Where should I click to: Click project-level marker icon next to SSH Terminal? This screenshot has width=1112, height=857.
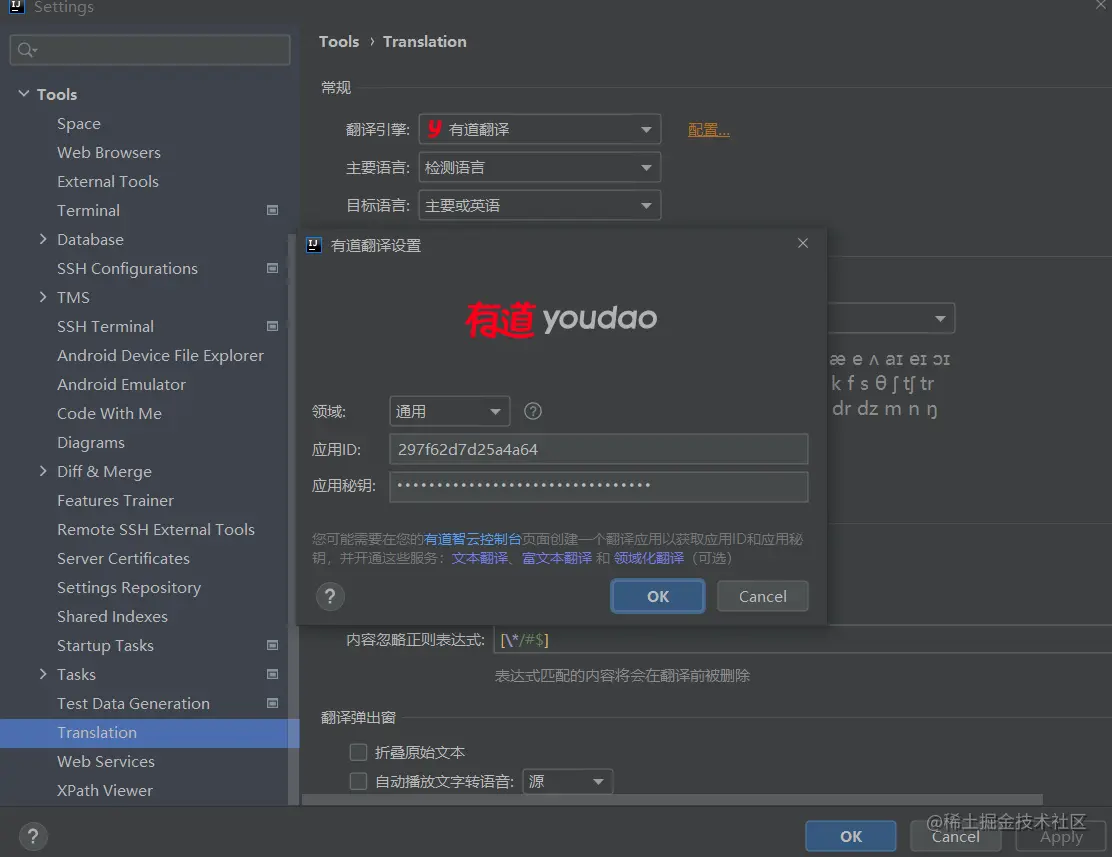[x=272, y=326]
